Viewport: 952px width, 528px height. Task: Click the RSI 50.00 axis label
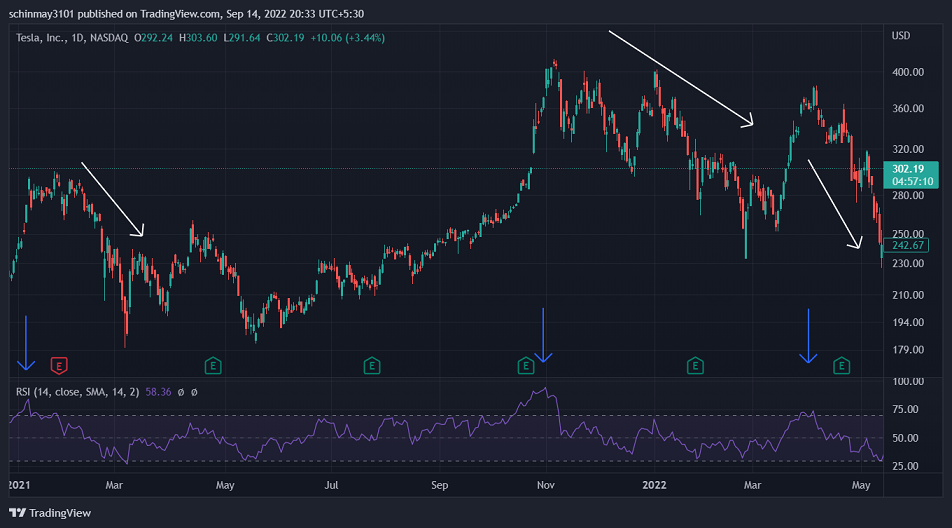pos(905,438)
